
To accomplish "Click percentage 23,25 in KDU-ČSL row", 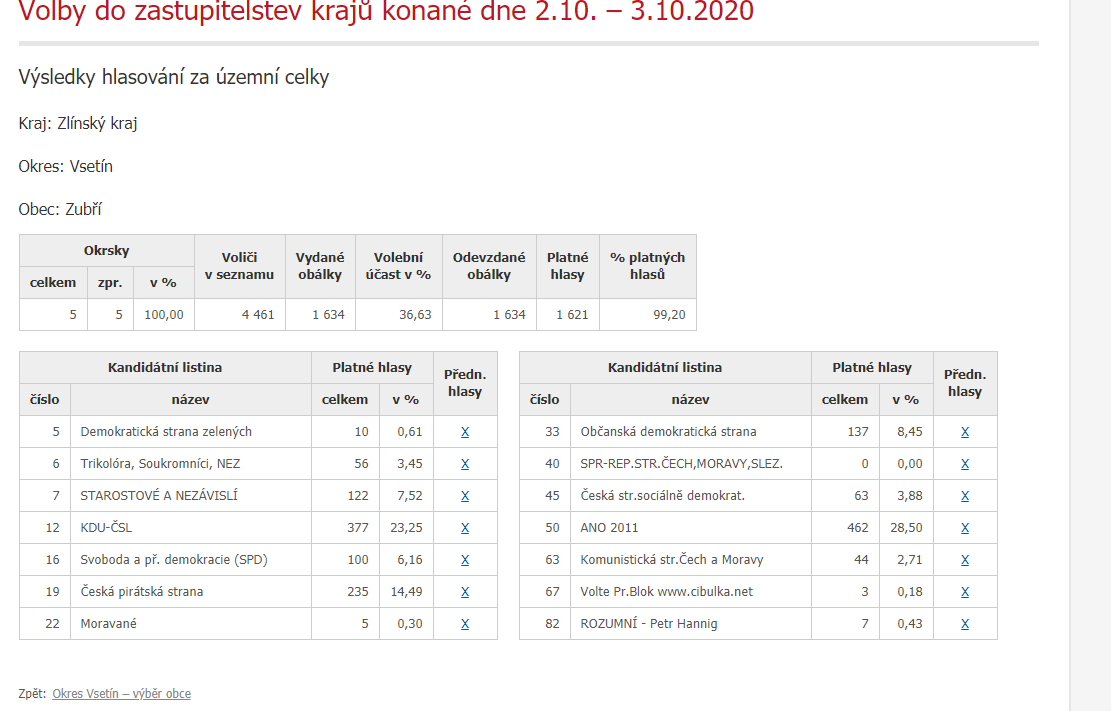I will pos(406,527).
